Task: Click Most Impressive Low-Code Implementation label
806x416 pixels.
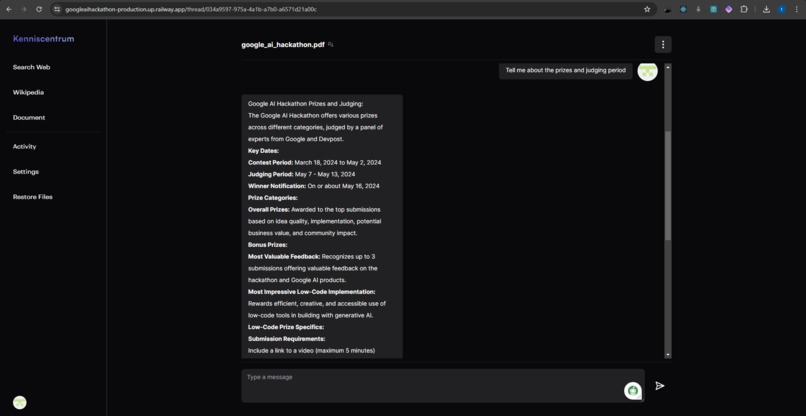Action: click(312, 292)
